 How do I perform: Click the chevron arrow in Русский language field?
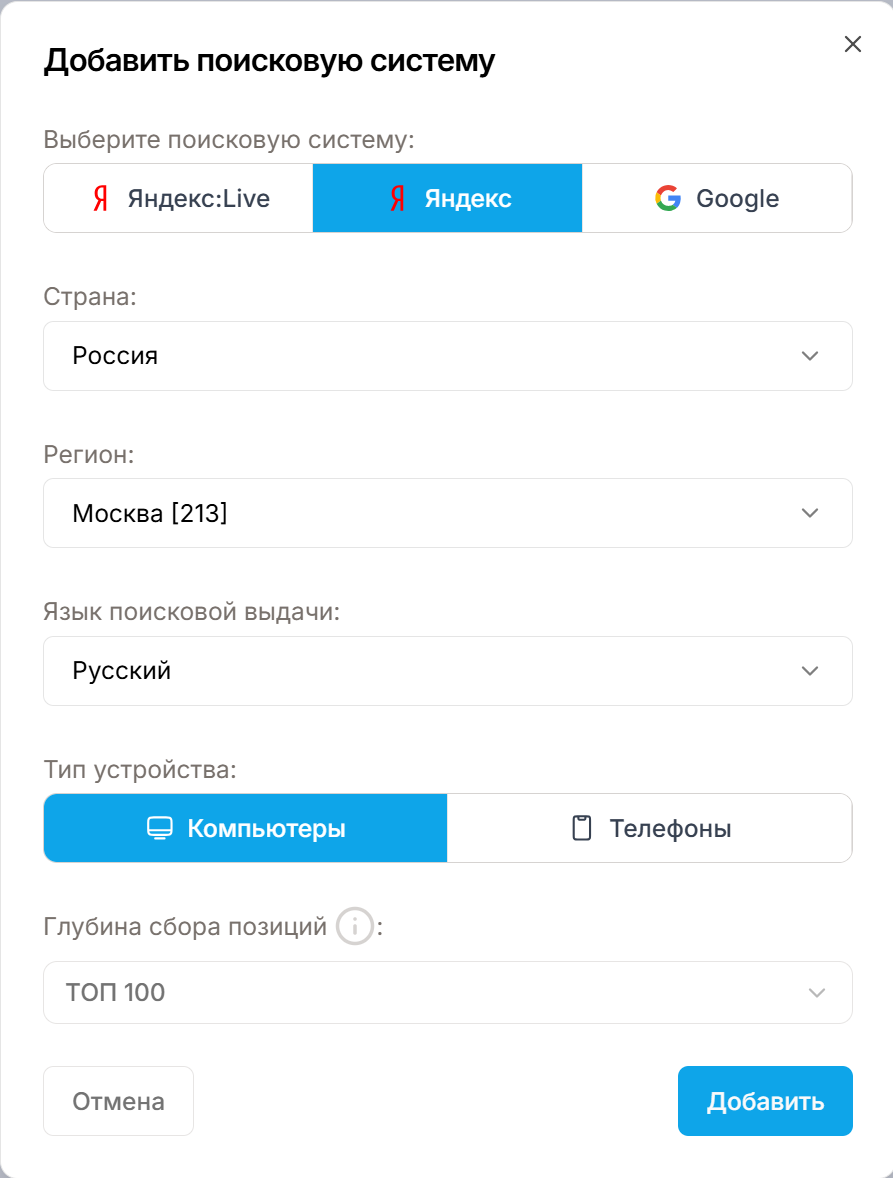pyautogui.click(x=810, y=671)
